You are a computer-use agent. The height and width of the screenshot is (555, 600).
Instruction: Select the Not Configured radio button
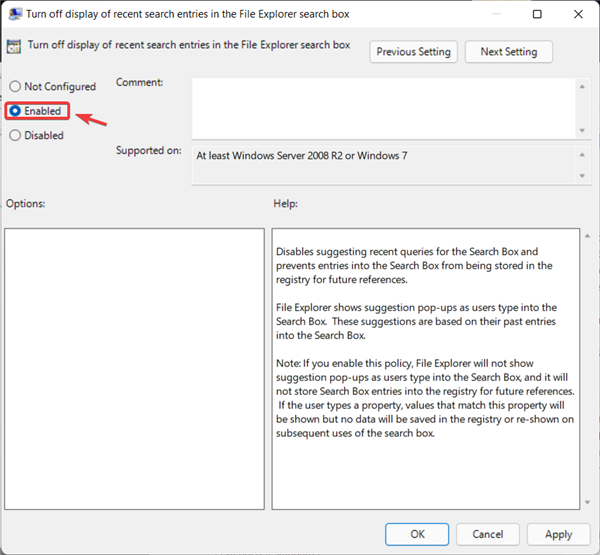pos(15,87)
